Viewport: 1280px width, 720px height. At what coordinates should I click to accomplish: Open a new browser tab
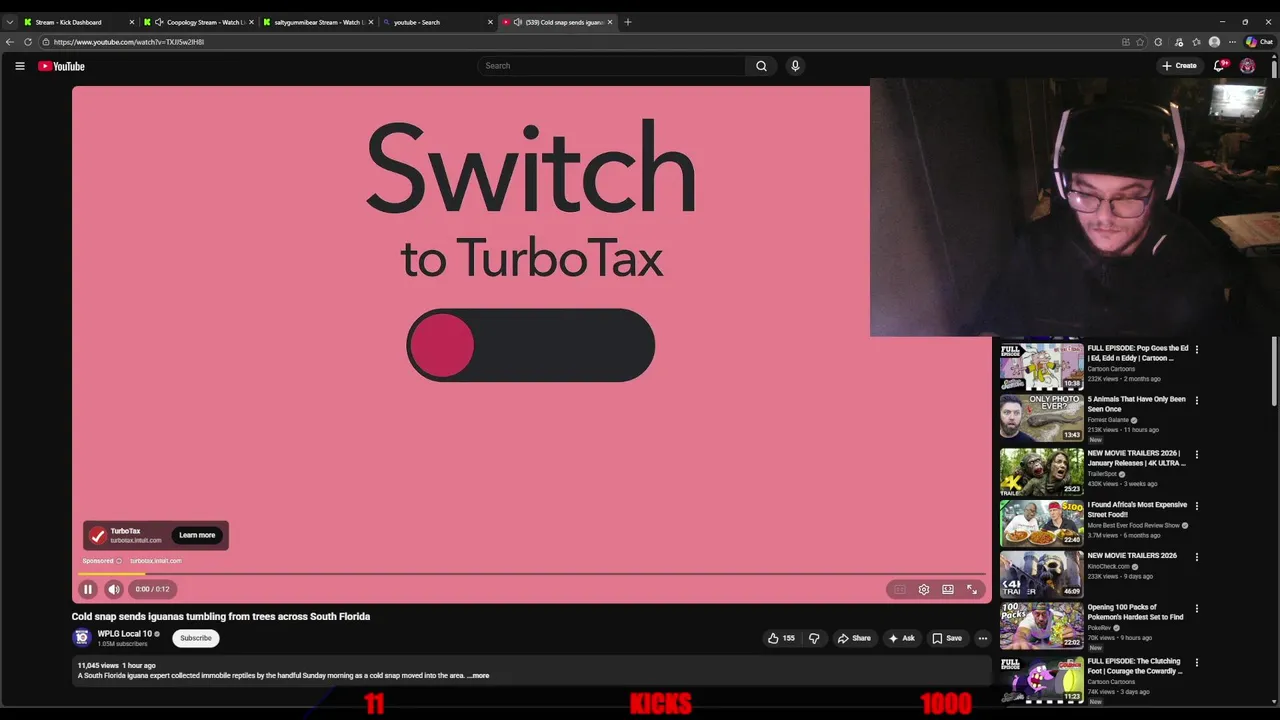[628, 22]
